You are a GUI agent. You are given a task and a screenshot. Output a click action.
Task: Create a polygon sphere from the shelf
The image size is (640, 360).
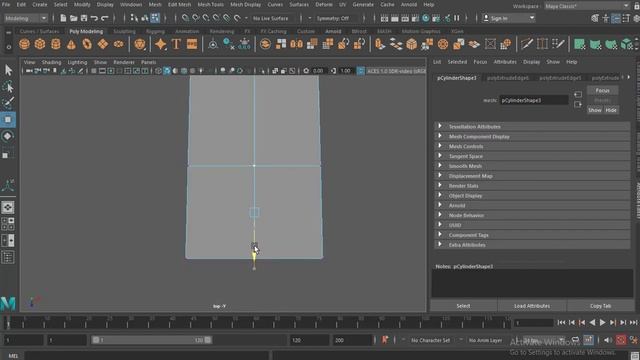pyautogui.click(x=24, y=44)
